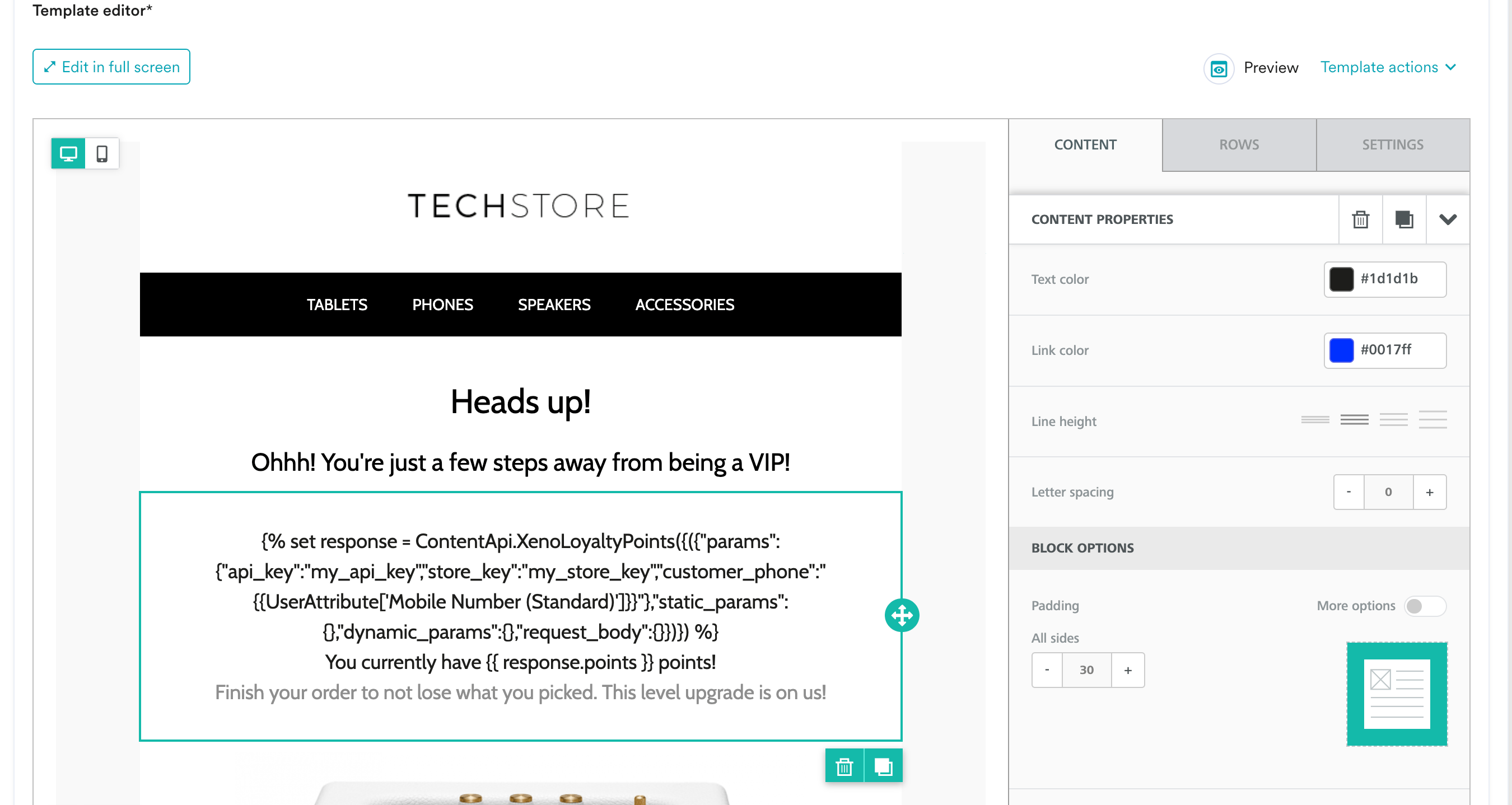Click the ContentApi.XenoLoyaltyPoints code line

click(520, 541)
